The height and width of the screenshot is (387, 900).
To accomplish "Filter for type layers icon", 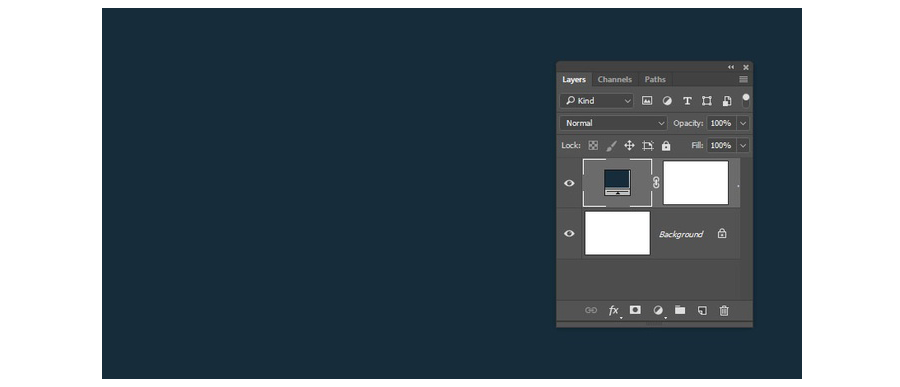I will coord(687,100).
